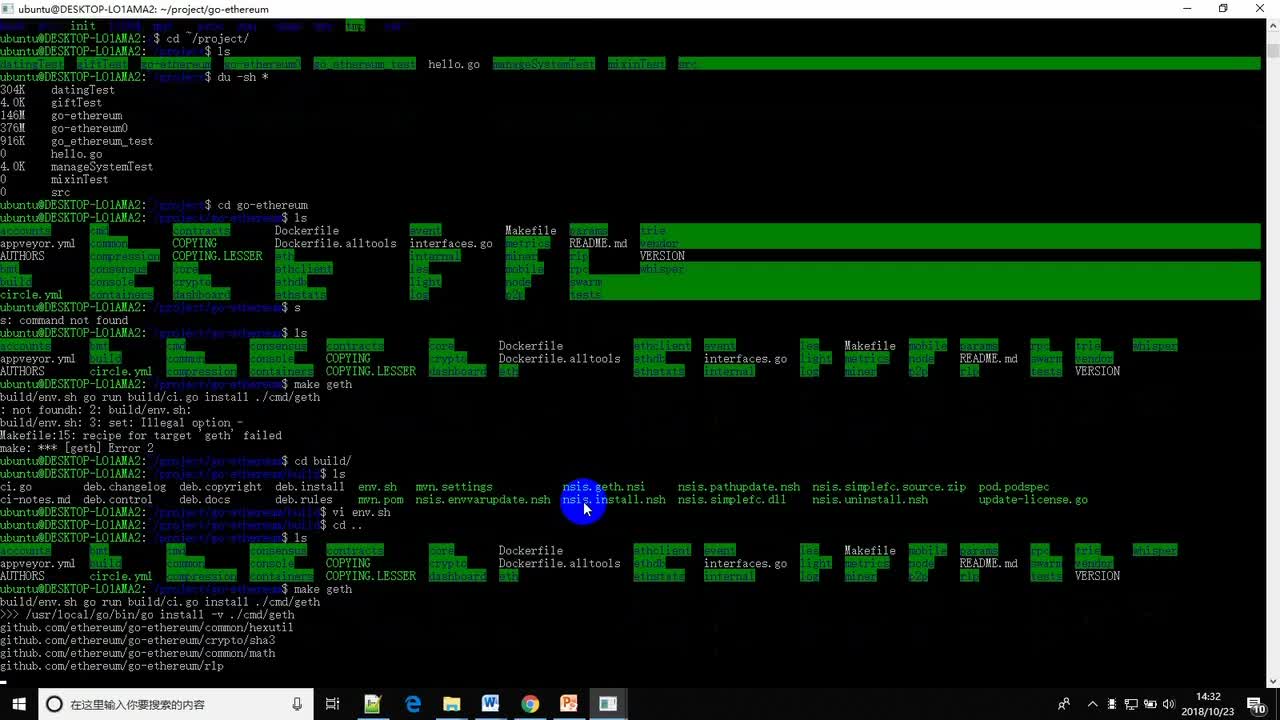Click the scrollbar down arrow
Screen dimensions: 1280x720
(x=1272, y=682)
